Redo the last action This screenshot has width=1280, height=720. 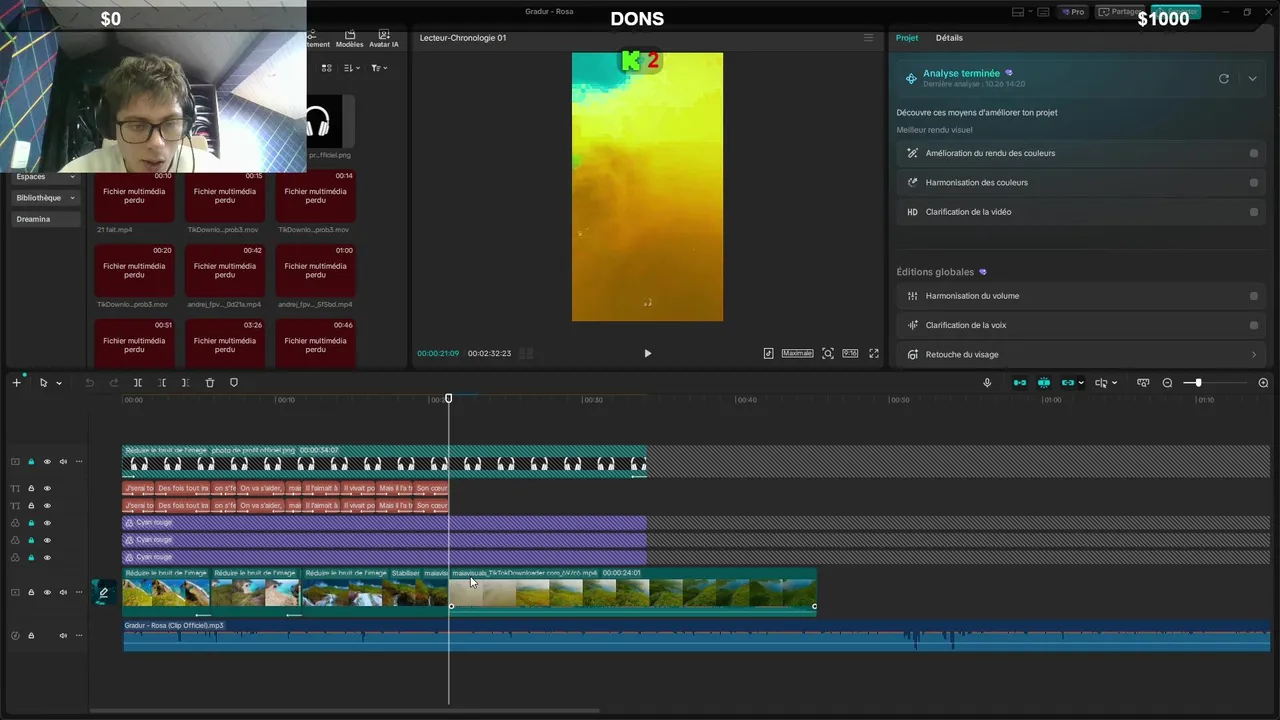pyautogui.click(x=113, y=383)
